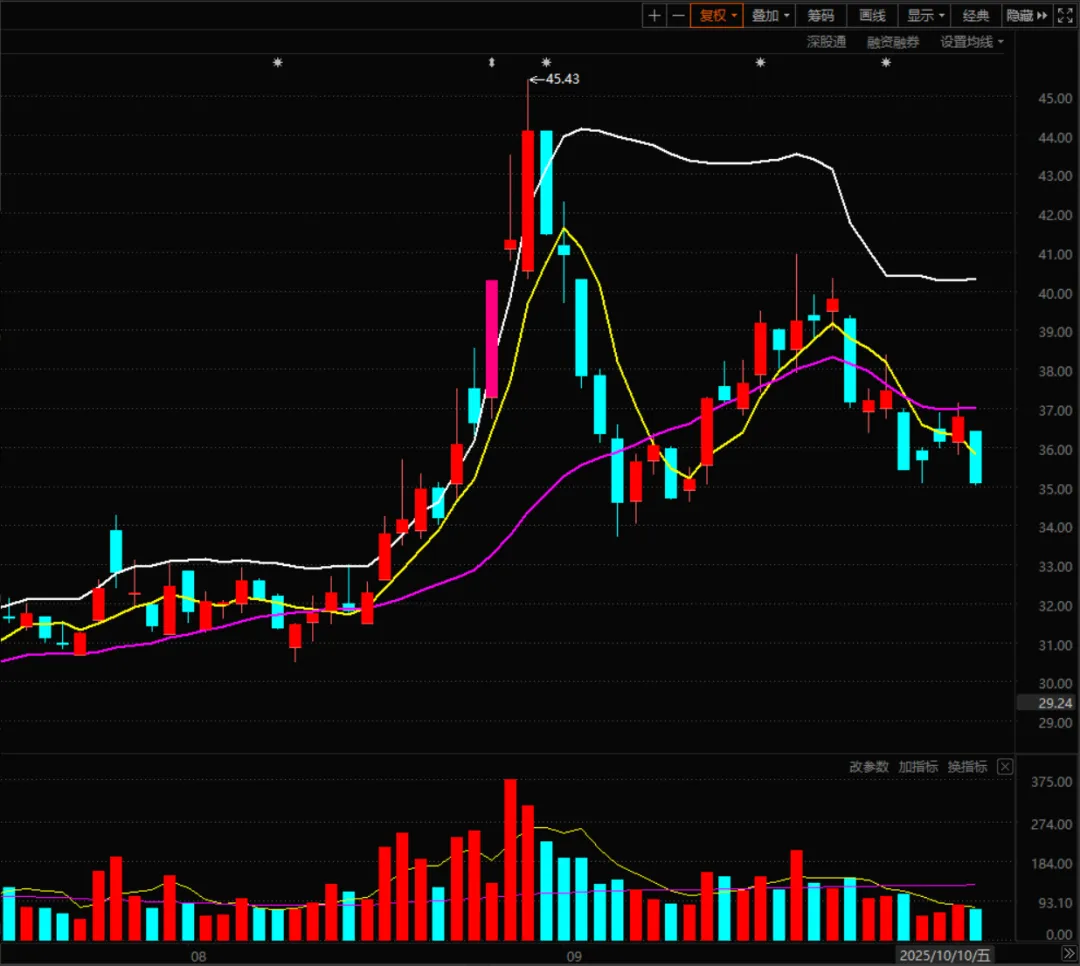Click 隐藏 to hide side panel
This screenshot has width=1080, height=966.
[1026, 15]
